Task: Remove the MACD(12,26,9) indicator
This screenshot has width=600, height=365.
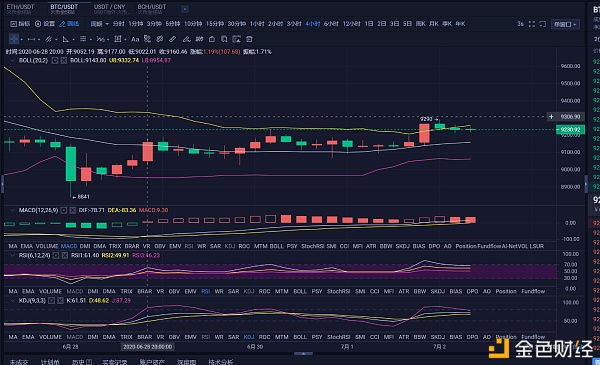Action: click(72, 210)
